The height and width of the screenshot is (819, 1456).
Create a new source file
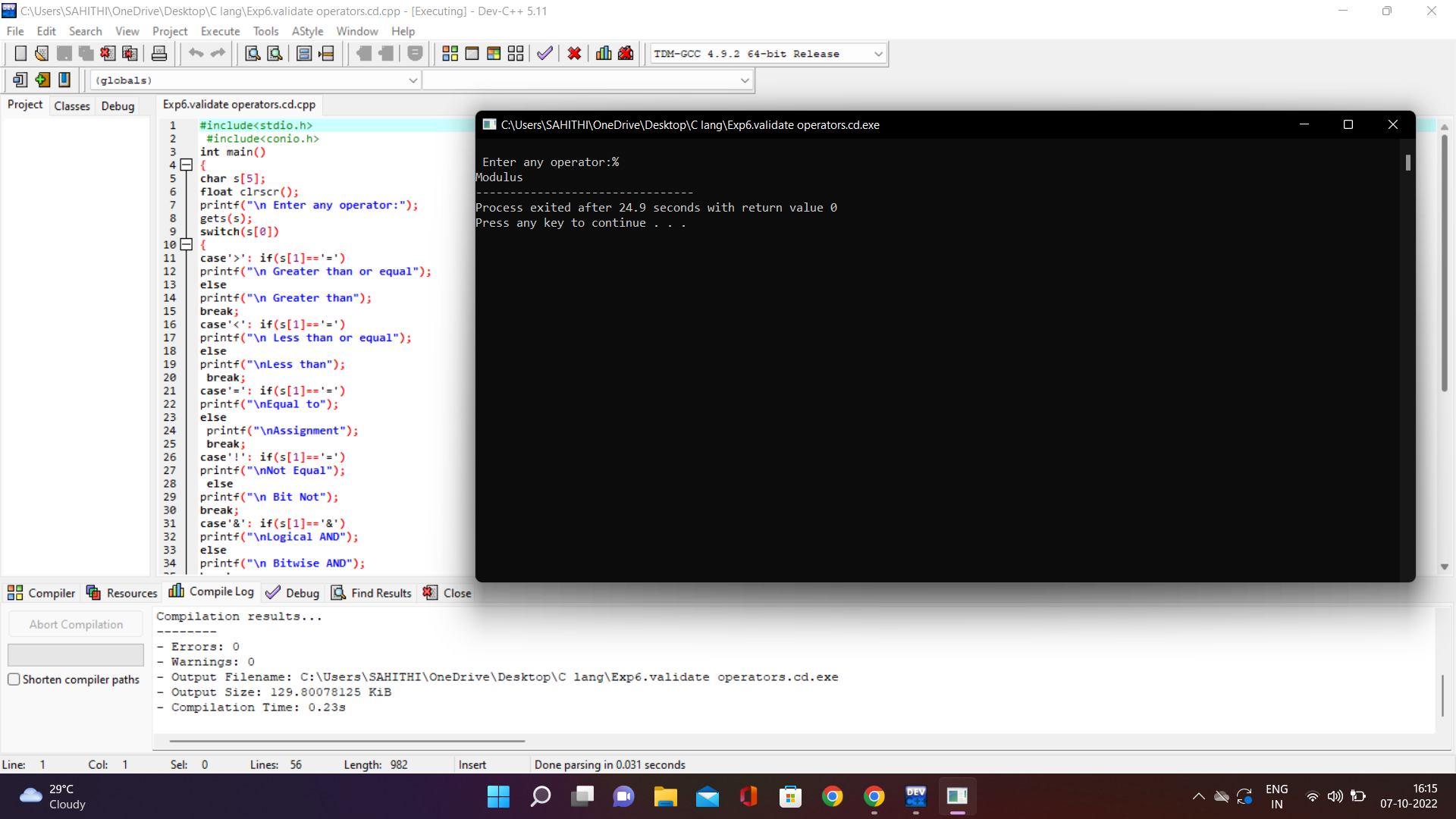[20, 53]
